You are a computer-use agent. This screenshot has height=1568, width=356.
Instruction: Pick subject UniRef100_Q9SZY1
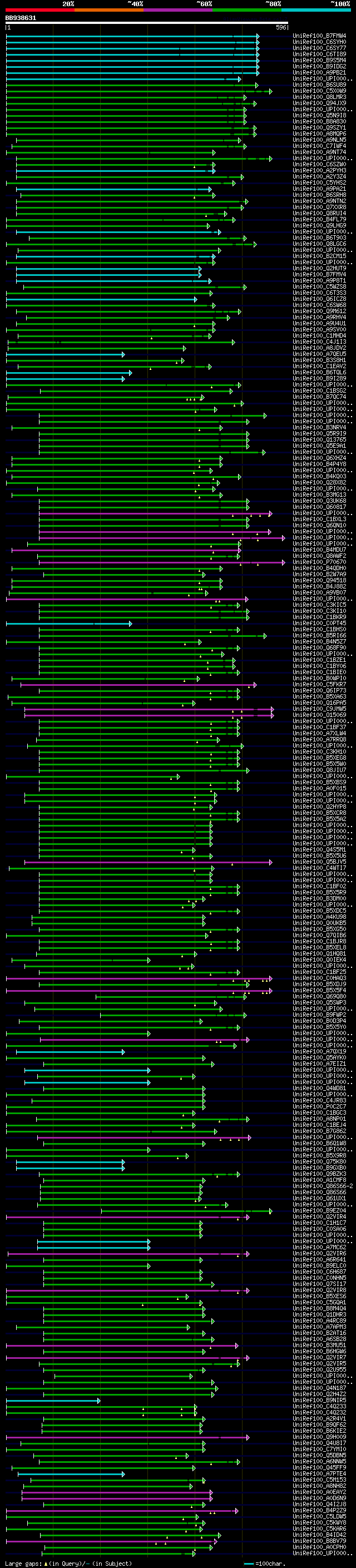tap(319, 128)
